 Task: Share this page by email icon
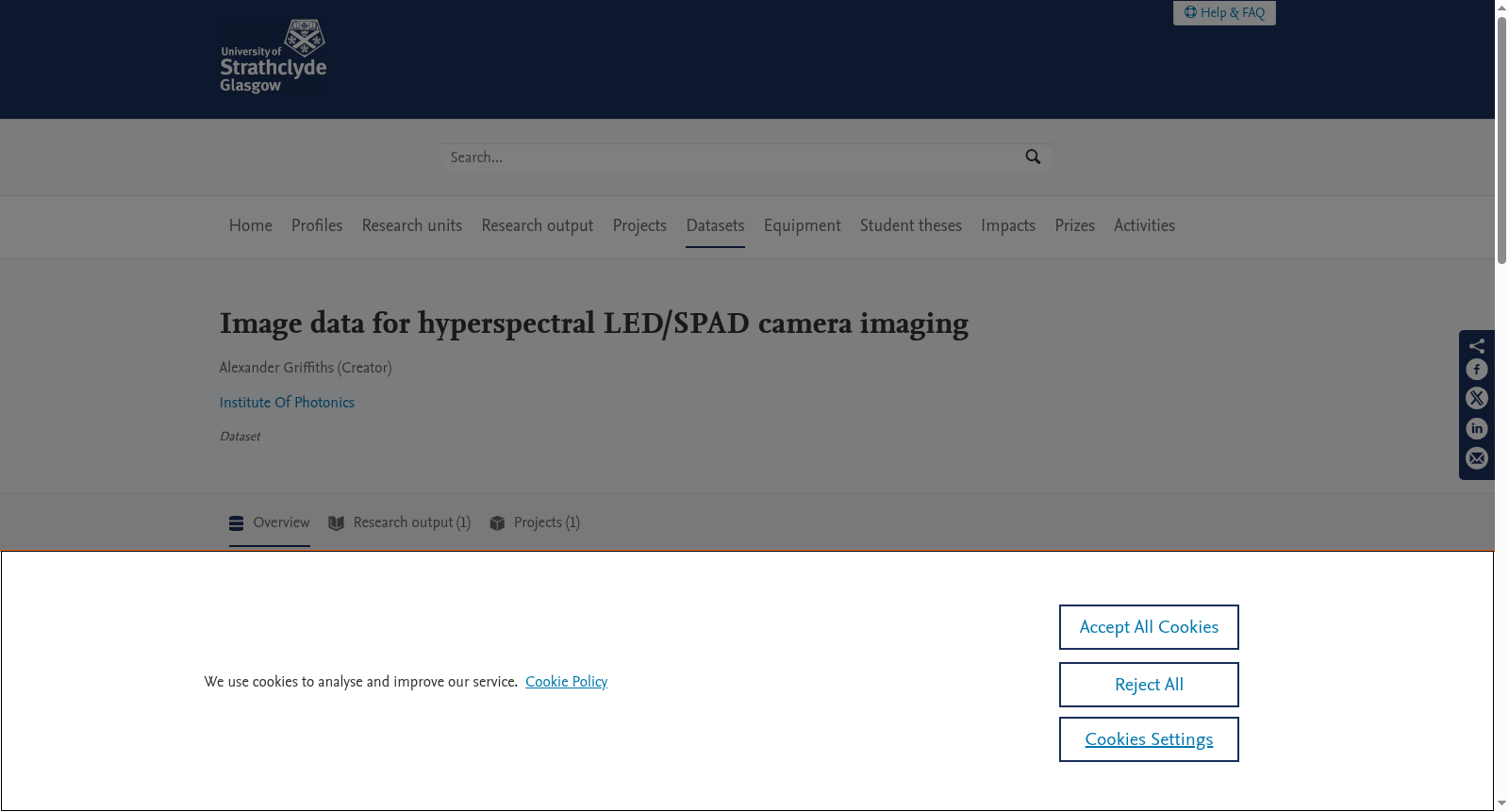tap(1477, 459)
